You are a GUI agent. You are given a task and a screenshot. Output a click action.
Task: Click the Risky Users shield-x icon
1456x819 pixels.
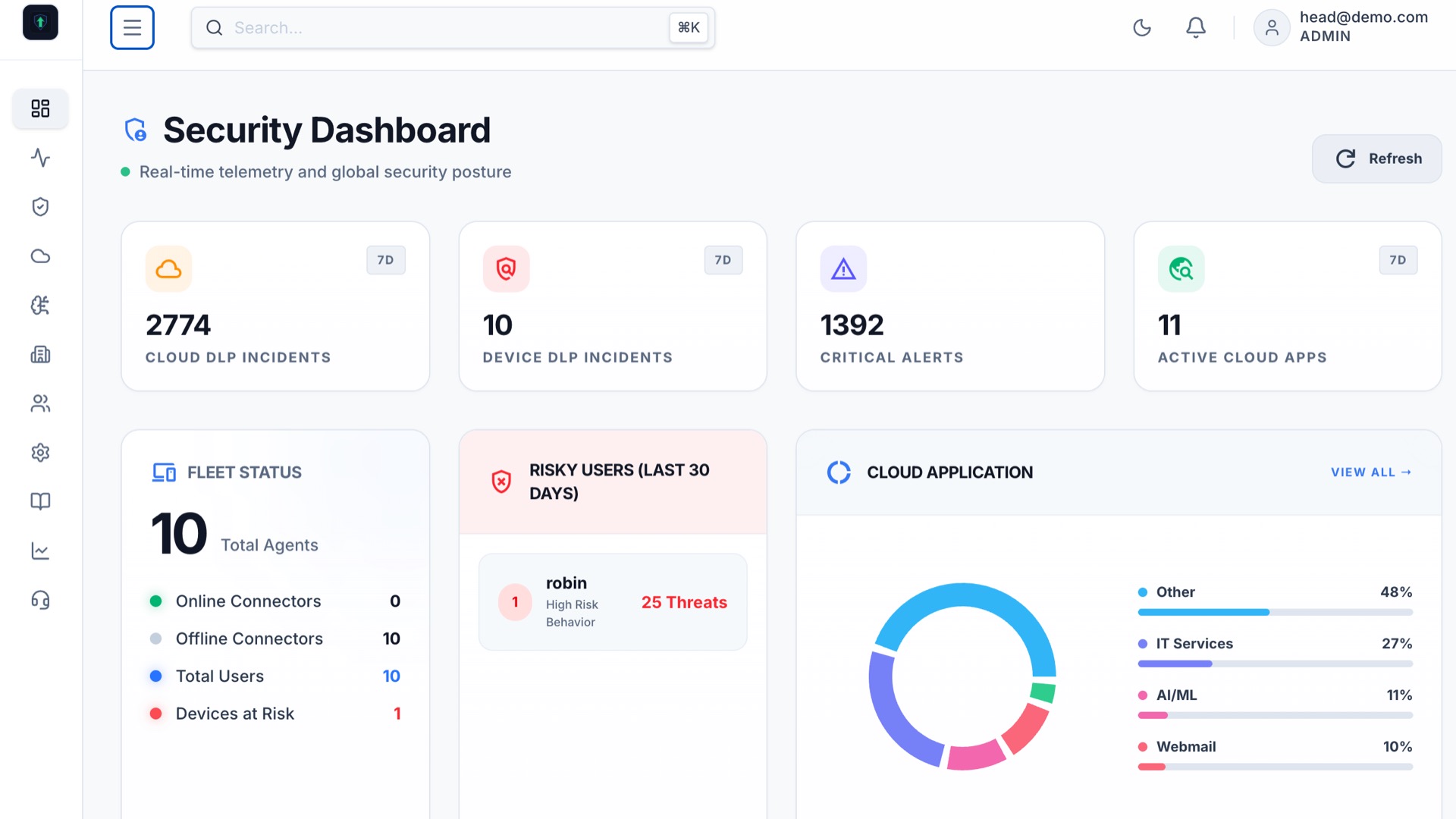pyautogui.click(x=501, y=482)
